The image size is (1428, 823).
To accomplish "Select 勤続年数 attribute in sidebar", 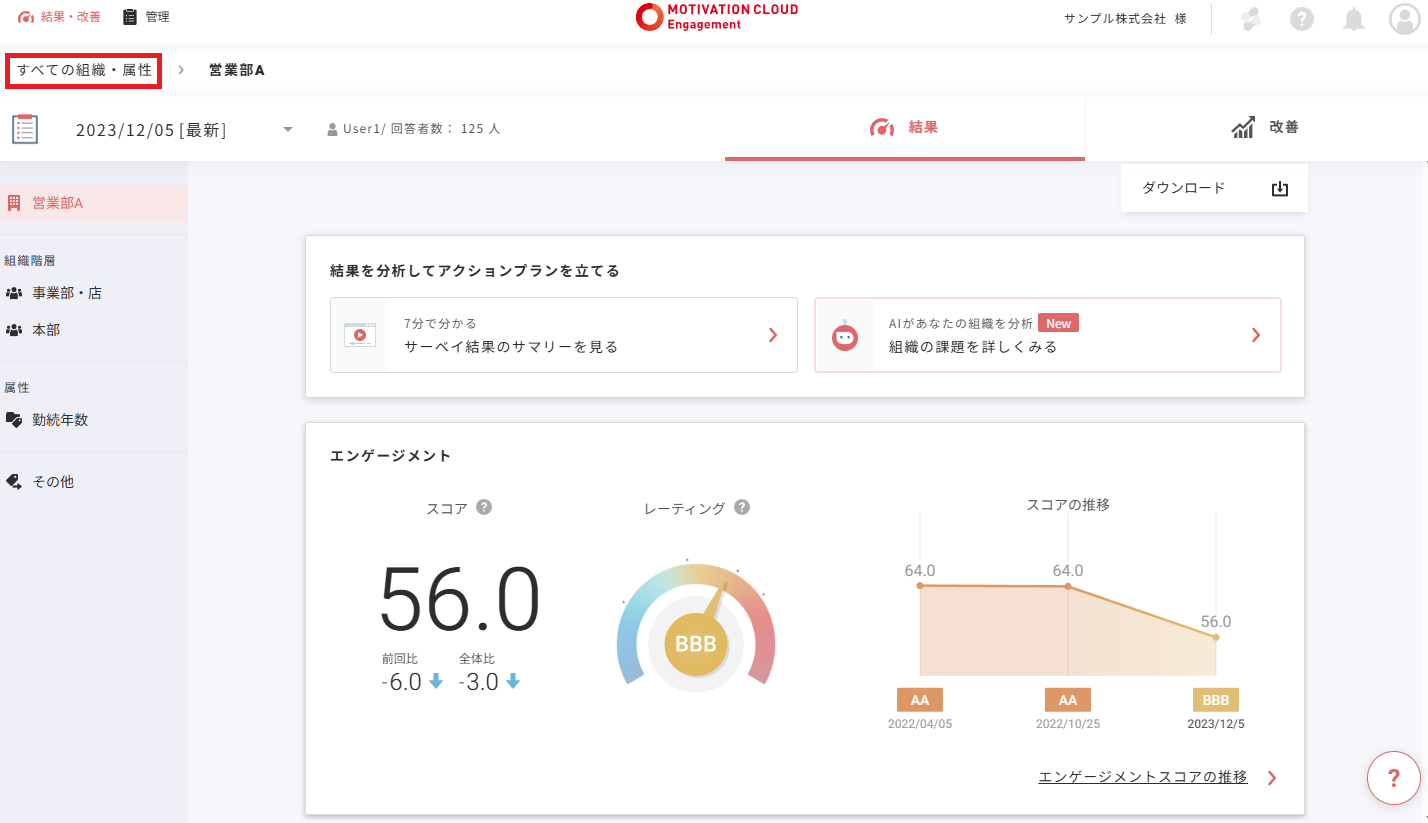I will pyautogui.click(x=59, y=420).
